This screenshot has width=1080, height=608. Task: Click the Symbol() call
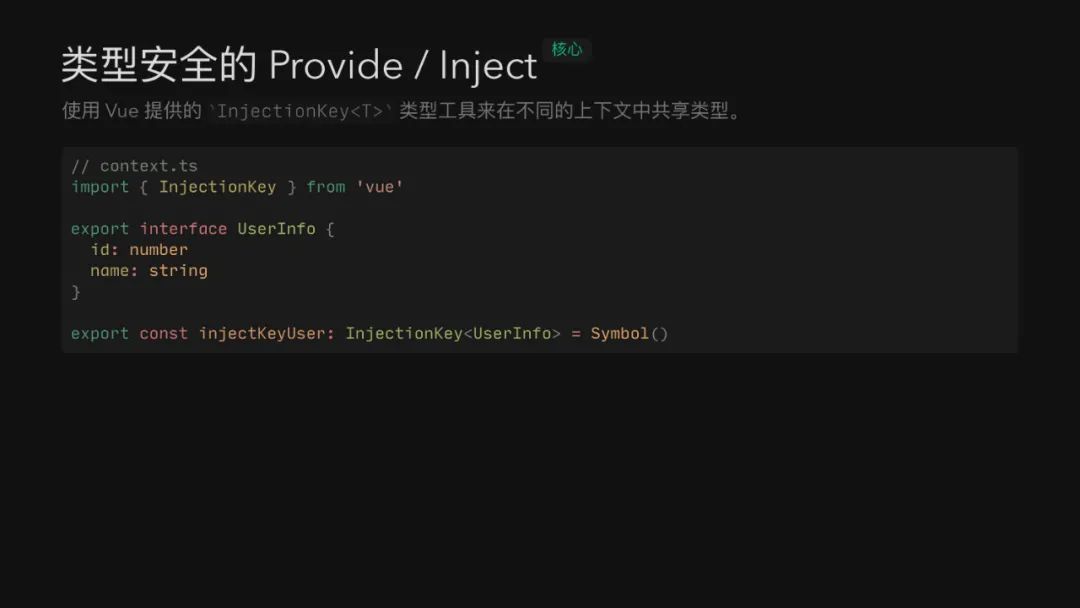pos(630,334)
